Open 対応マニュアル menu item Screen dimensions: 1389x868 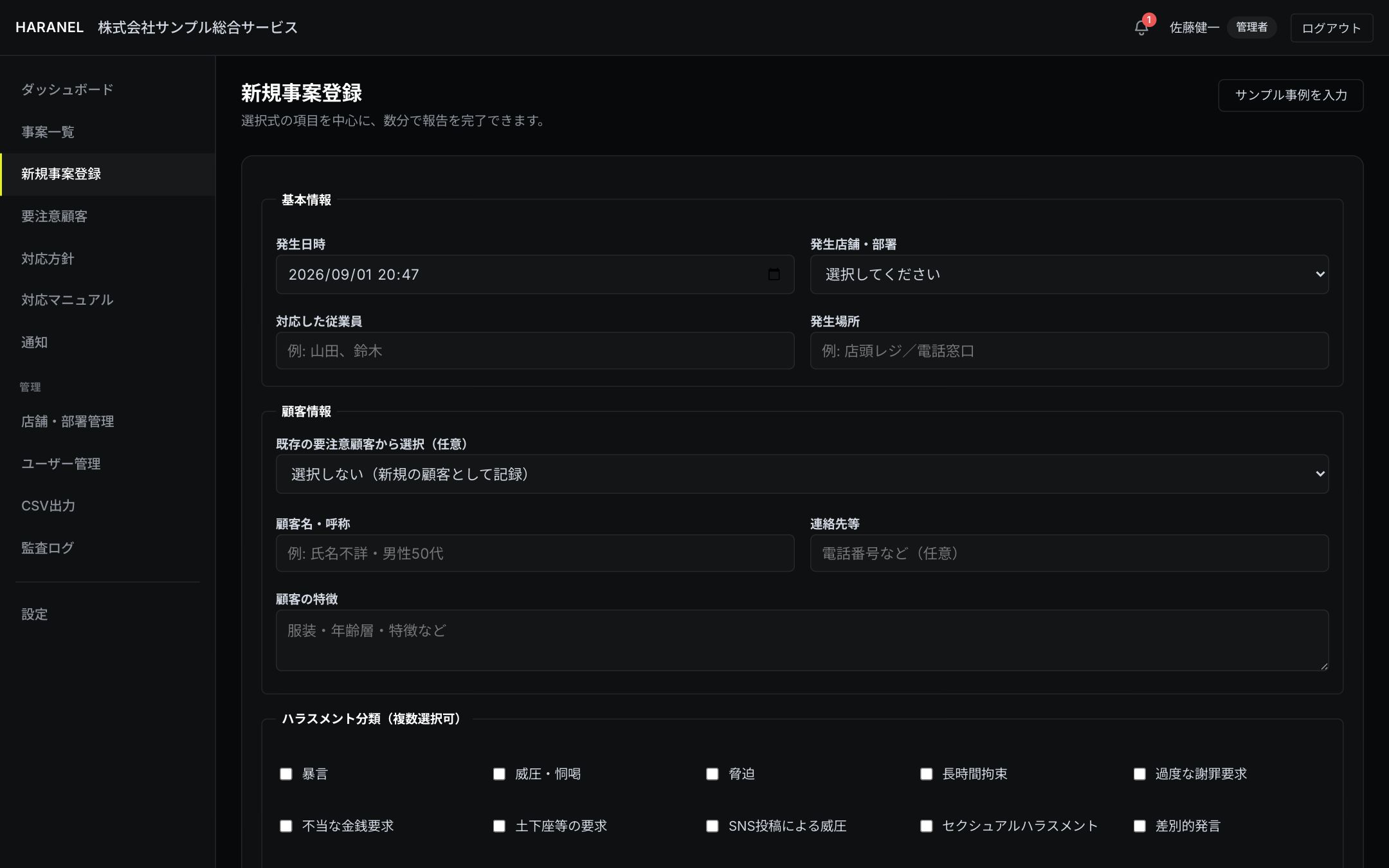coord(107,300)
